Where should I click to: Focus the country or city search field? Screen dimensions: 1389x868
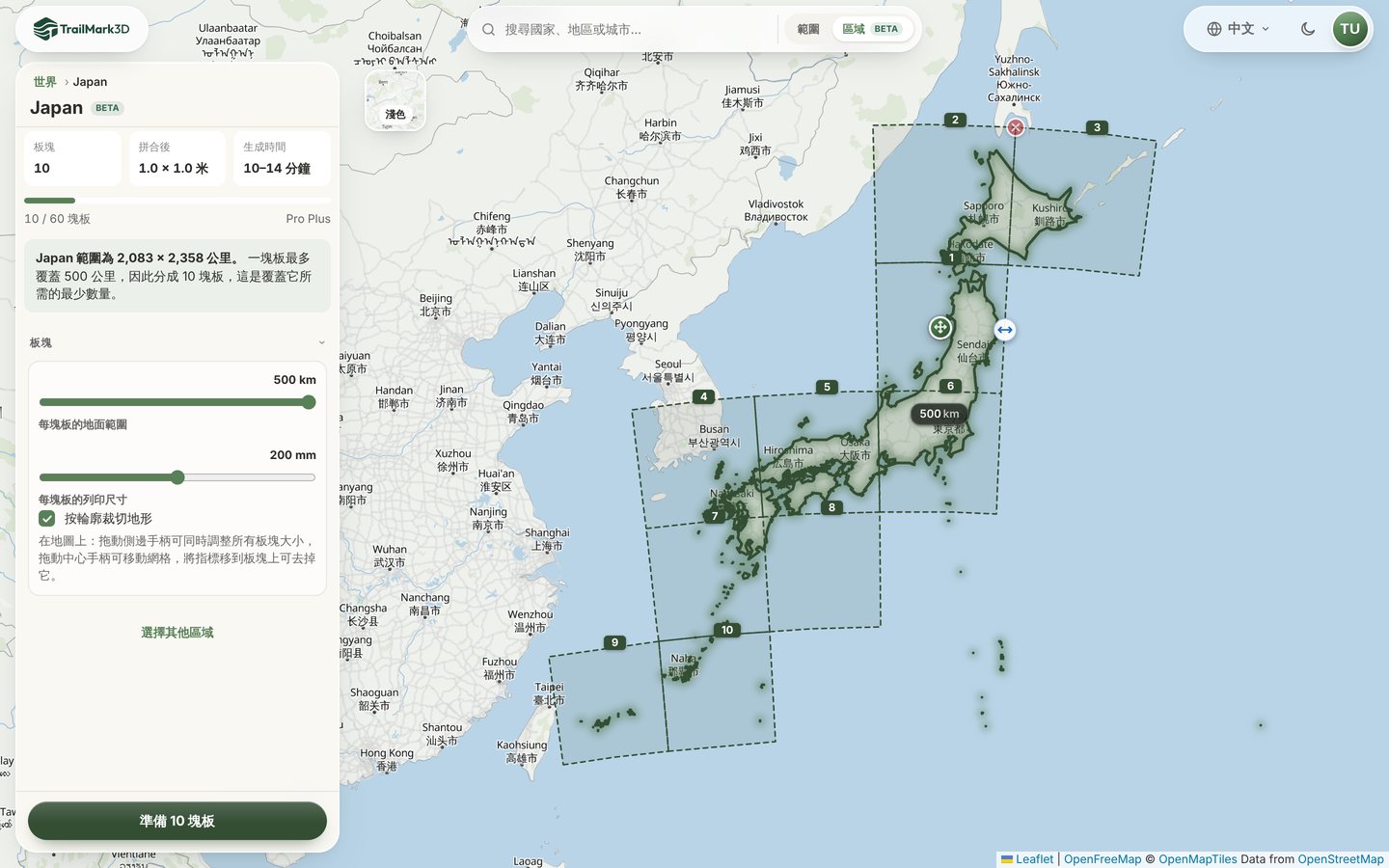pos(637,30)
